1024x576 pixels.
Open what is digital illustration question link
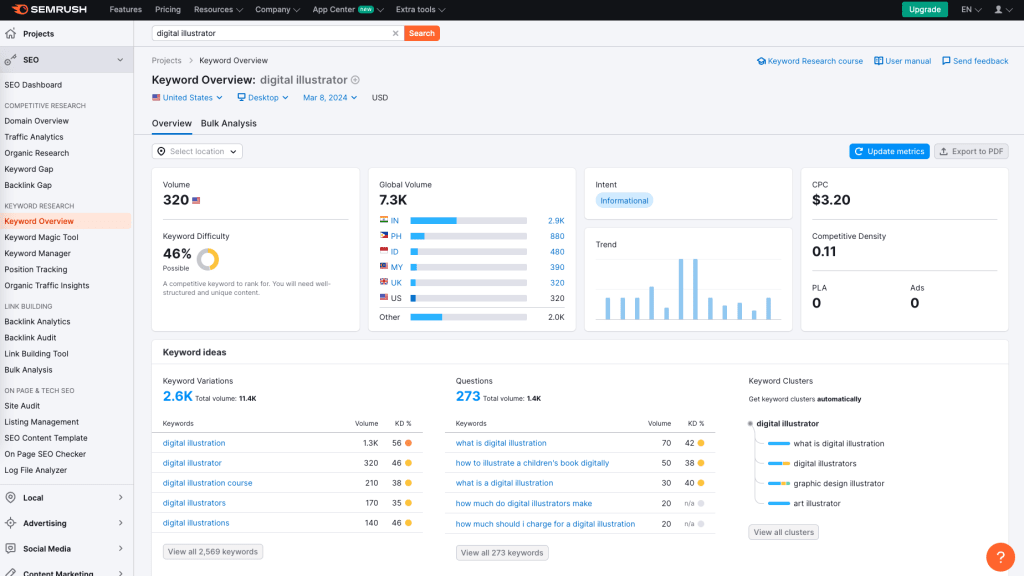[x=501, y=443]
